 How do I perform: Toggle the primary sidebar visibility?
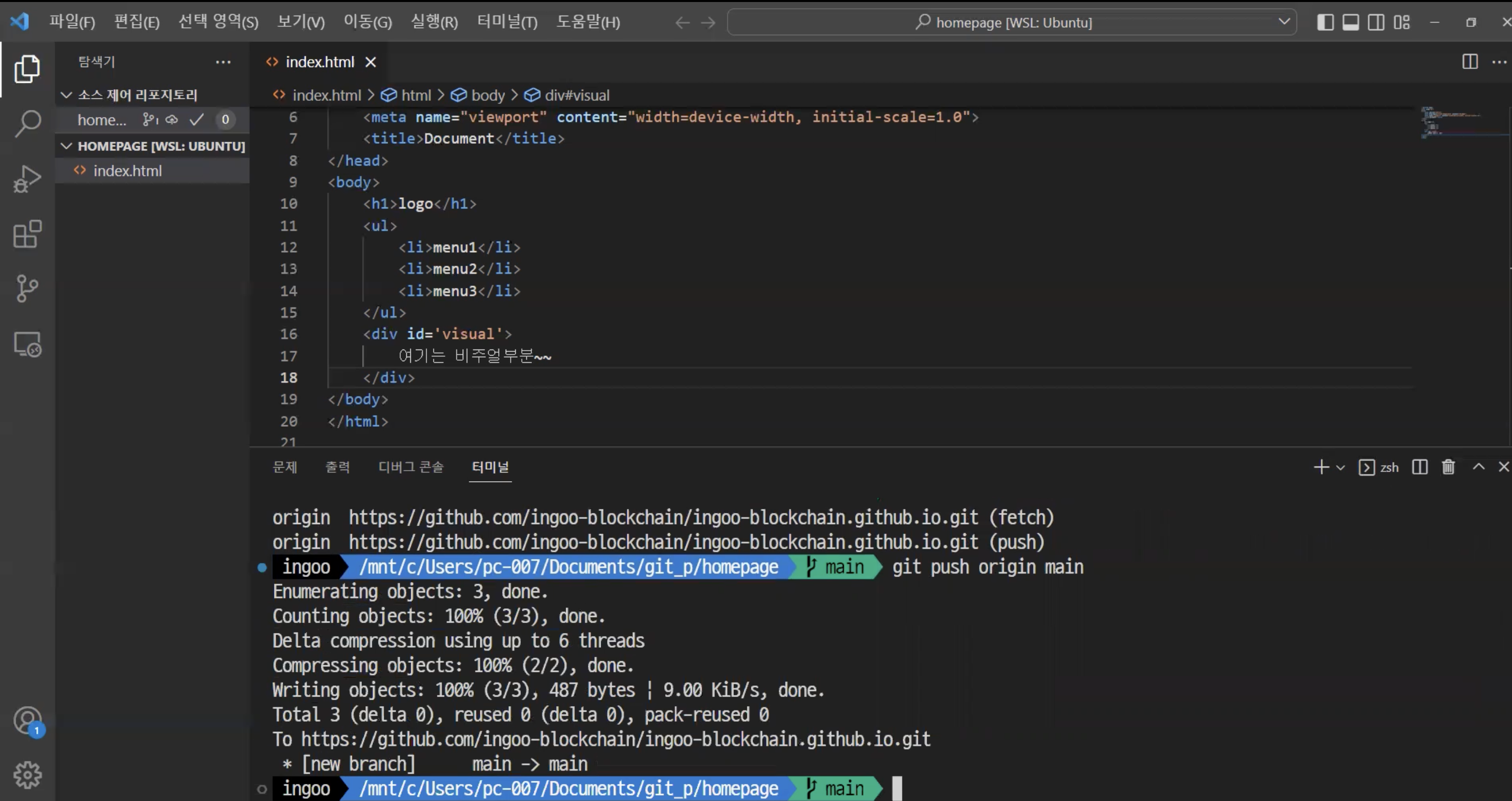[1325, 22]
